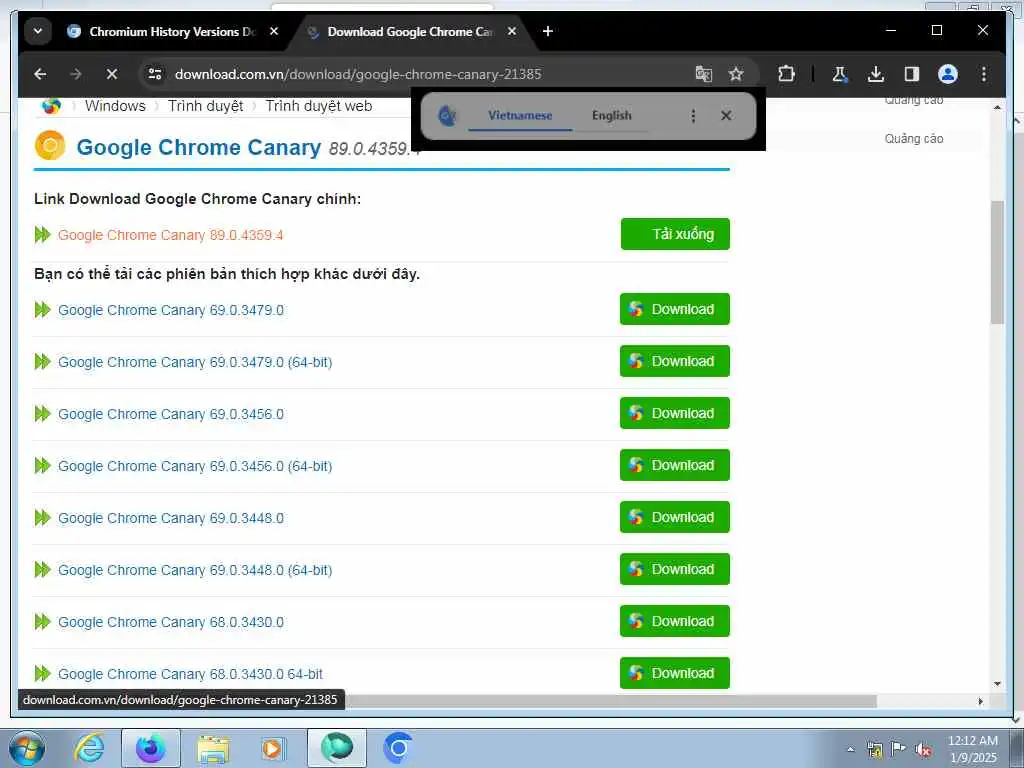The height and width of the screenshot is (768, 1024).
Task: Click Download button for Canary 69.0.3456.0
Action: point(675,413)
